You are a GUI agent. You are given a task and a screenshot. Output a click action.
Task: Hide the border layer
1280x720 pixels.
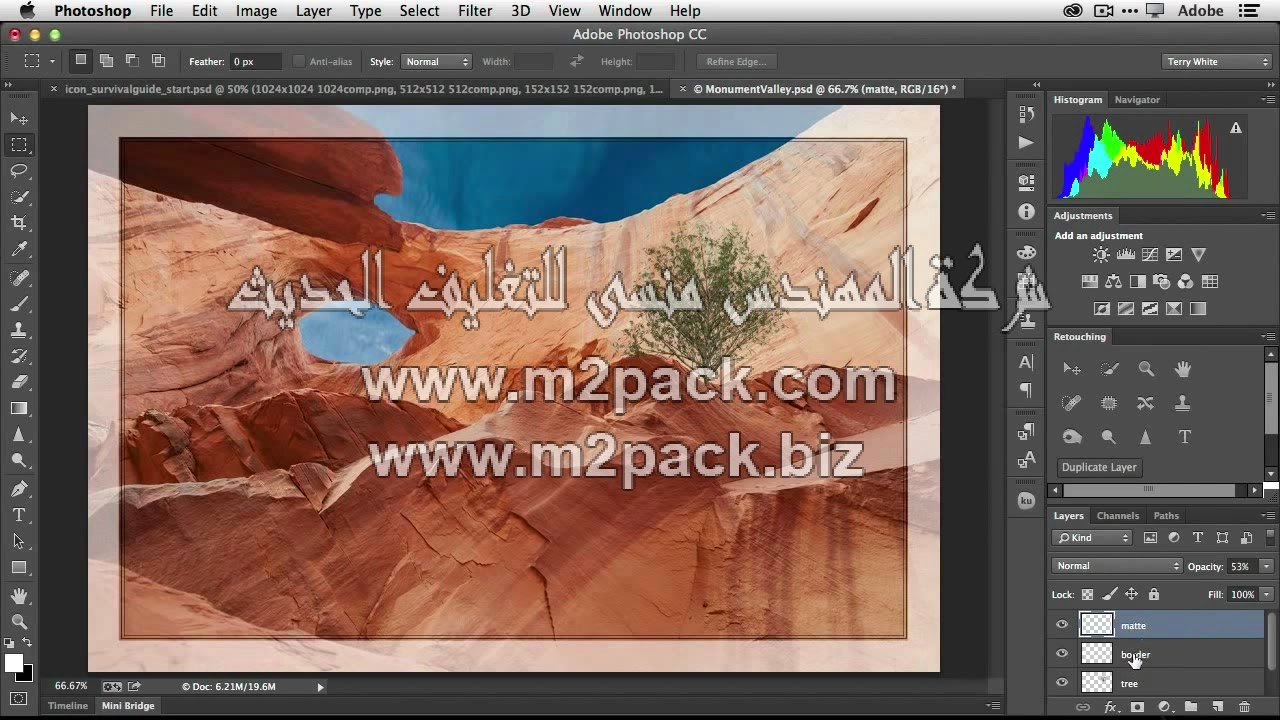click(x=1062, y=654)
